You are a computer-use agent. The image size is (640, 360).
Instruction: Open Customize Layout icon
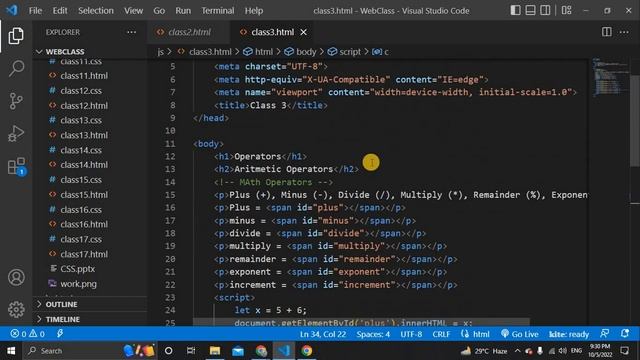pyautogui.click(x=567, y=10)
